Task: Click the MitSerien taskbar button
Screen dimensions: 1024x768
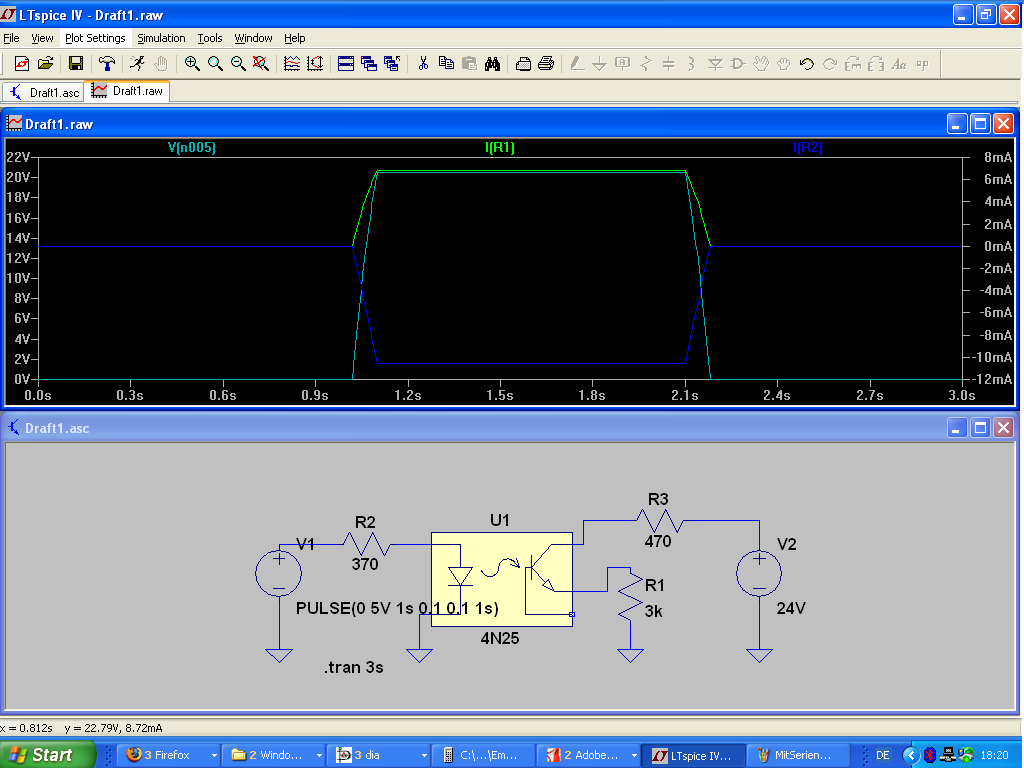Action: [798, 755]
